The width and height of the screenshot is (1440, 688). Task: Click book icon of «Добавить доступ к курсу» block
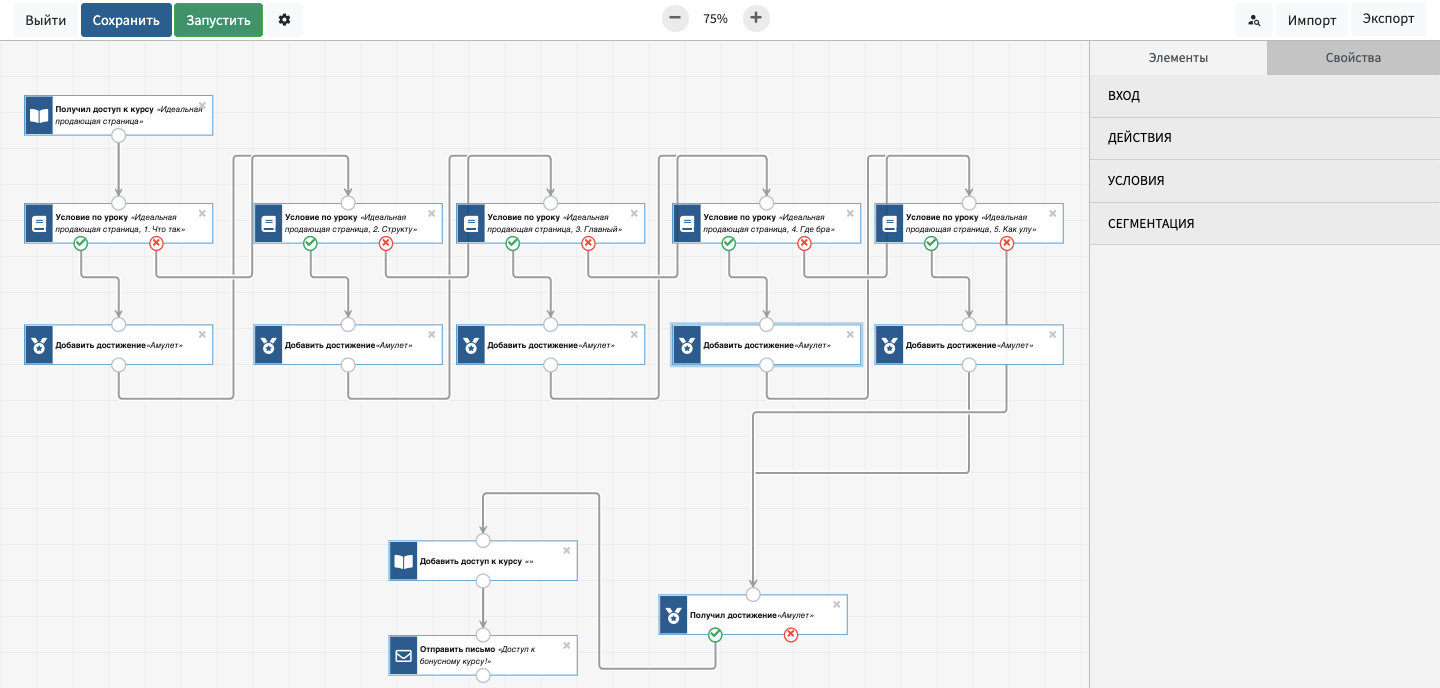[x=403, y=561]
